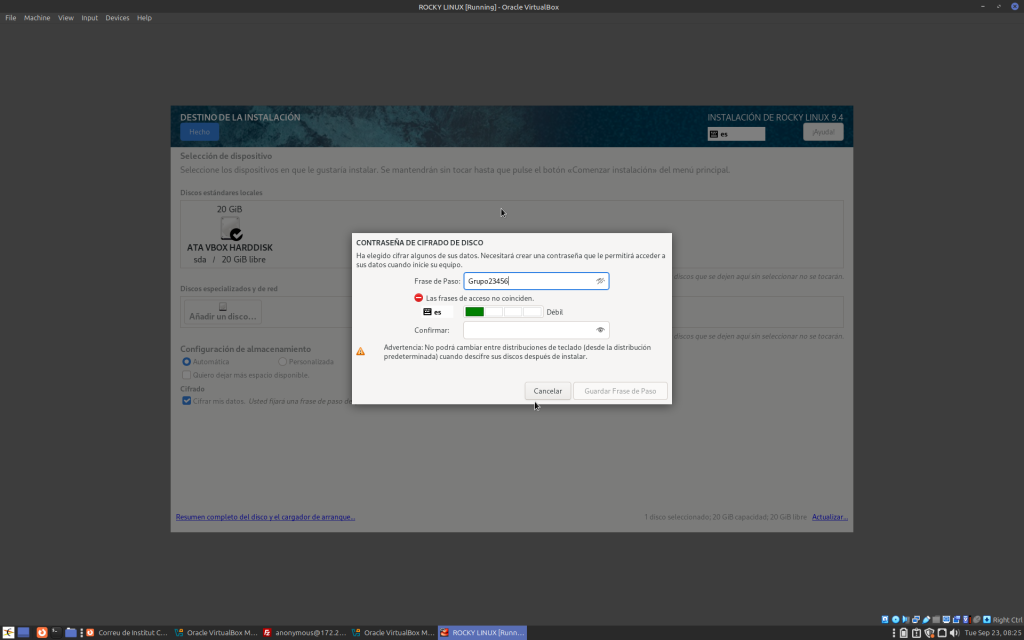Show text in Confirmar field using eye icon
The width and height of the screenshot is (1024, 640).
tap(600, 330)
